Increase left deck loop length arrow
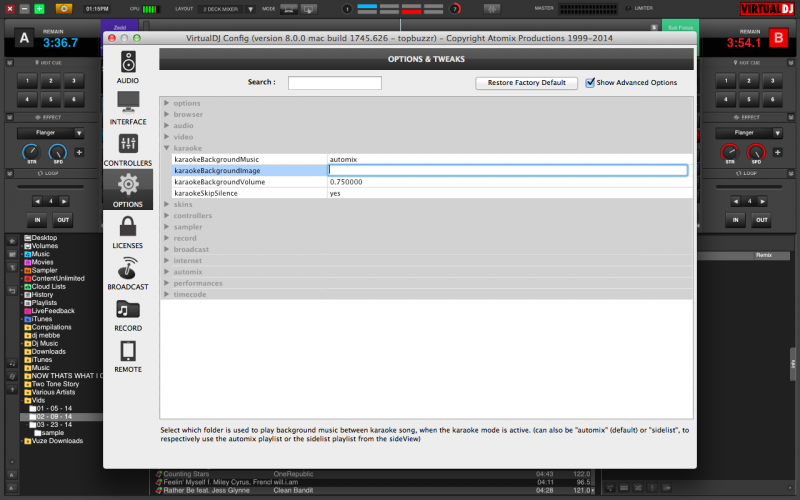The width and height of the screenshot is (800, 500). click(64, 201)
